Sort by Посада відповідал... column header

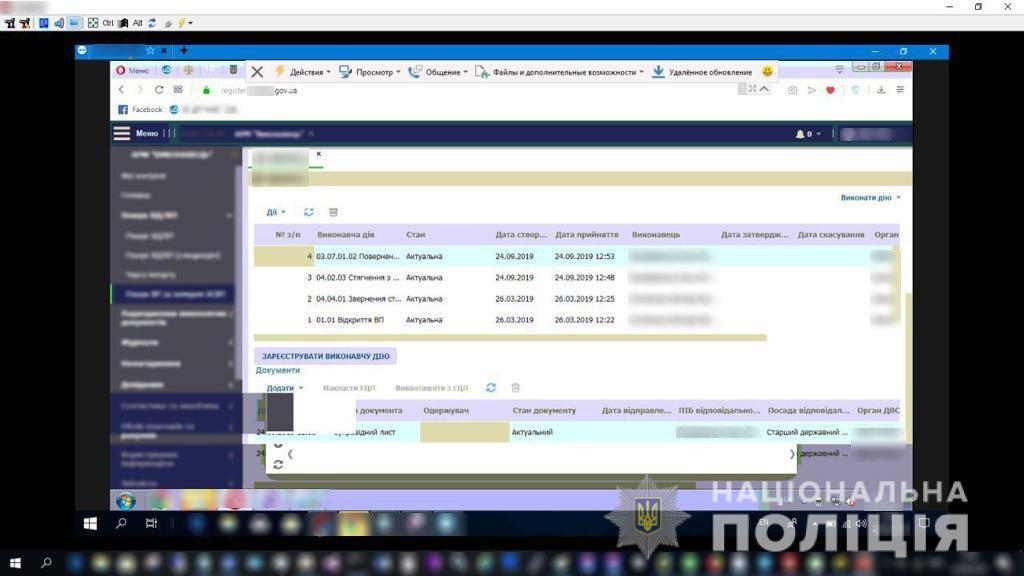pos(808,411)
